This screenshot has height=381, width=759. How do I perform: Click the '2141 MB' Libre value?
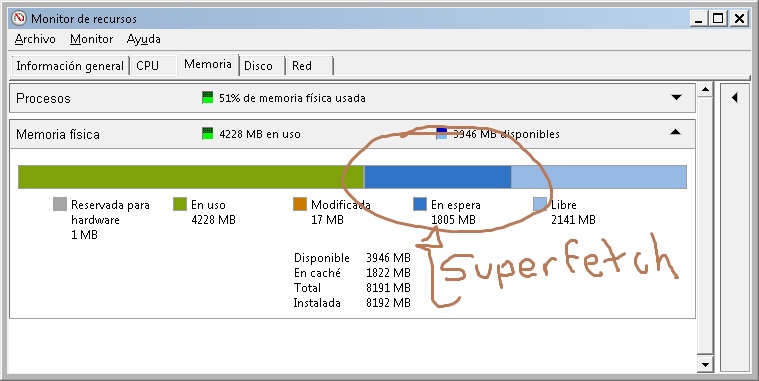[x=573, y=220]
